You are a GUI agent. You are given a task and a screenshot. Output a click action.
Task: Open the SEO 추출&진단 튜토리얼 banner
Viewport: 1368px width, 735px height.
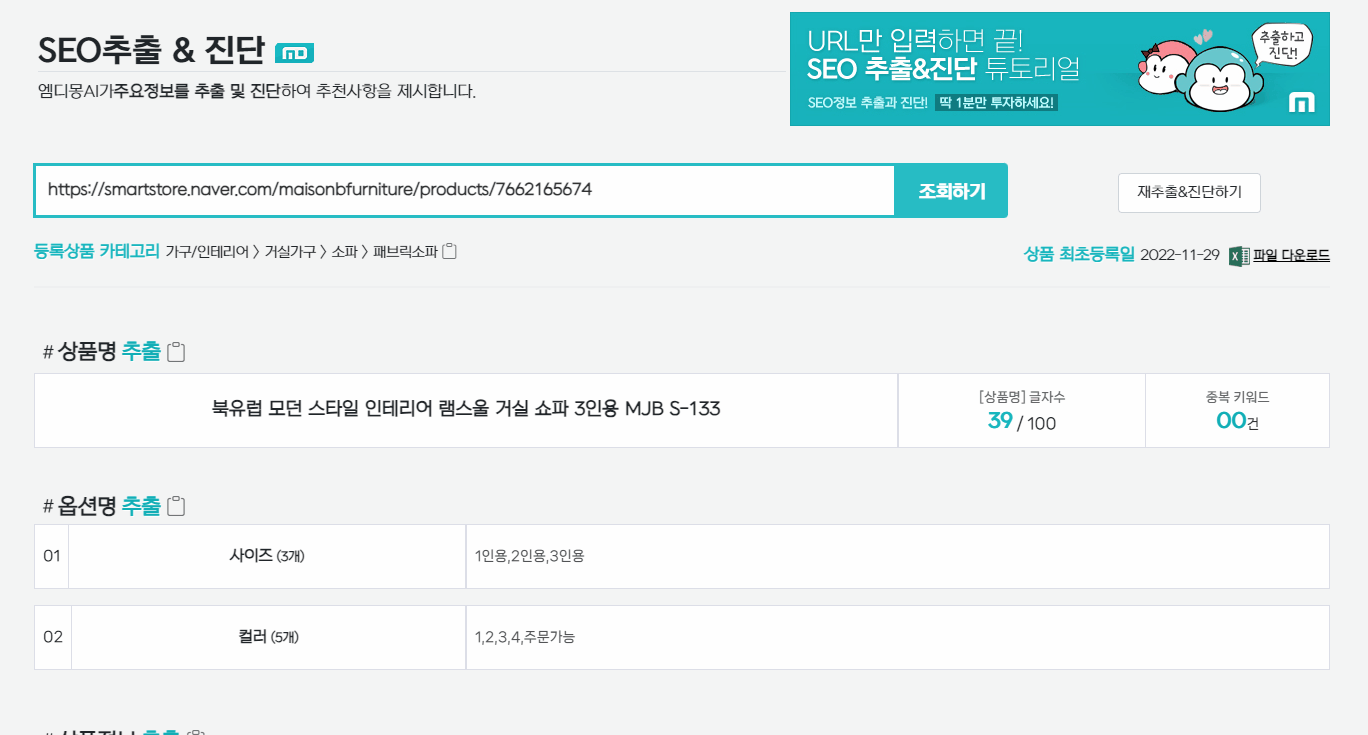coord(1059,69)
